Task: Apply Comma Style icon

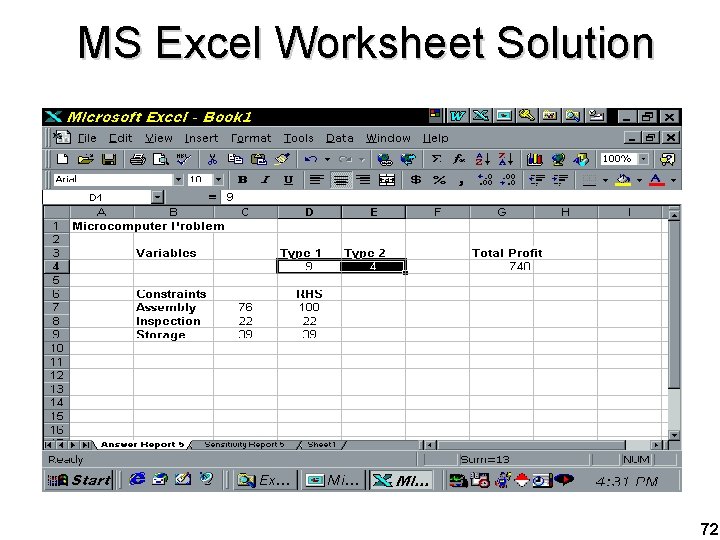Action: [x=461, y=181]
